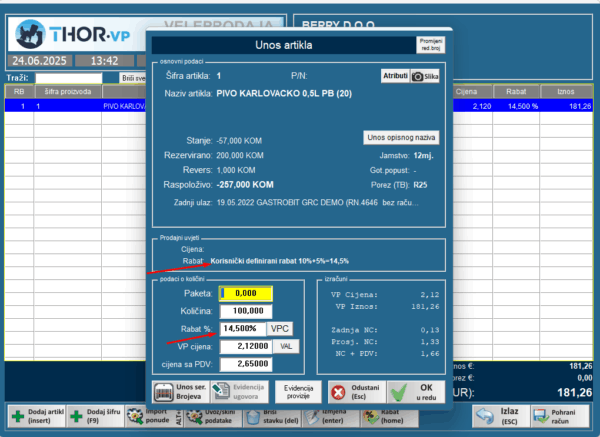Click the Zadnja NC 0,13 value
This screenshot has width=600, height=437.
pyautogui.click(x=430, y=330)
